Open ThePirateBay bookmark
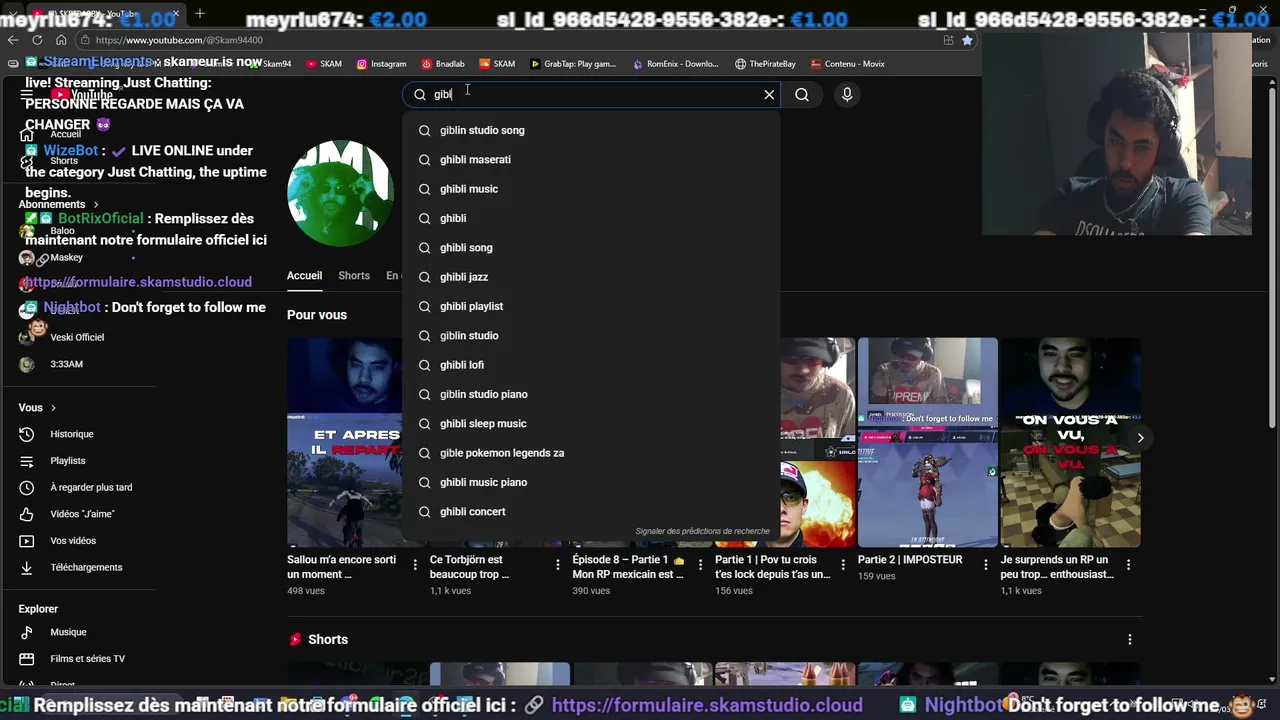Image resolution: width=1280 pixels, height=720 pixels. point(765,64)
